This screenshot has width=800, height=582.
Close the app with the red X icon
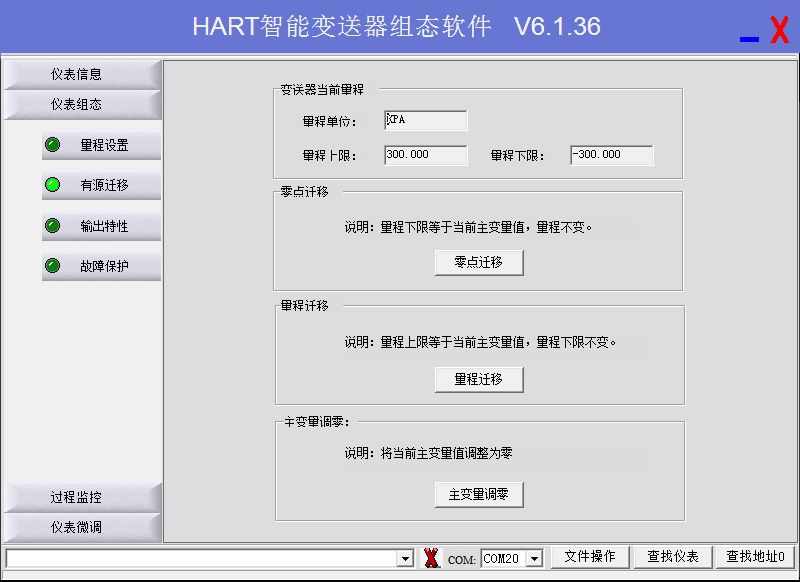(x=779, y=30)
